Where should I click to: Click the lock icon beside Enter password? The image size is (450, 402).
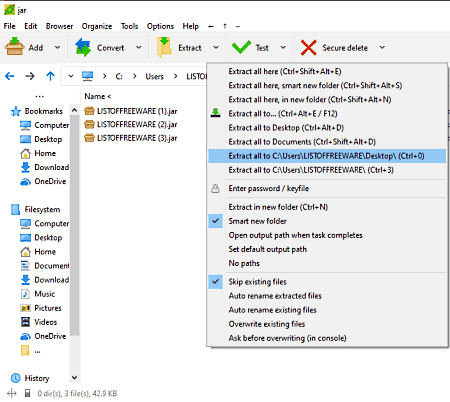point(216,189)
